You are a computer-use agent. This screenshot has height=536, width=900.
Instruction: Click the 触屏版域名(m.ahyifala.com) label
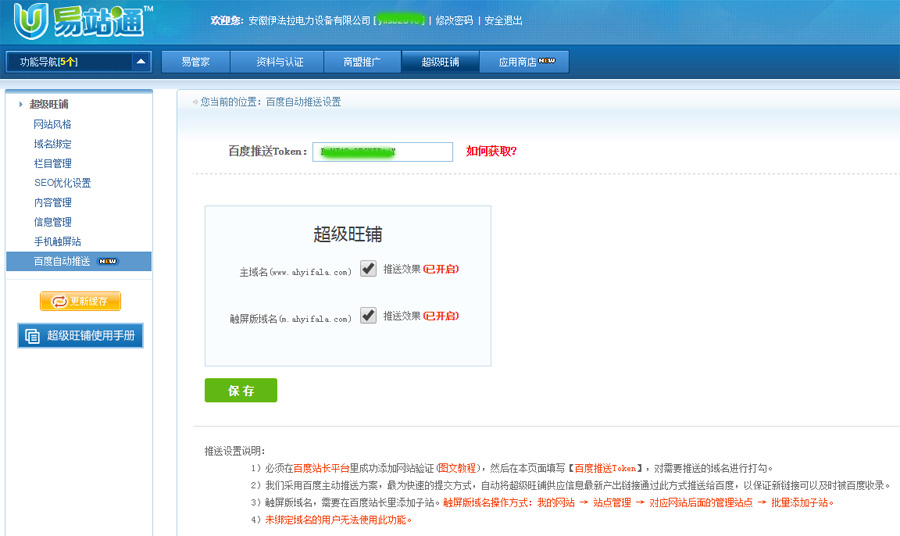tap(290, 319)
